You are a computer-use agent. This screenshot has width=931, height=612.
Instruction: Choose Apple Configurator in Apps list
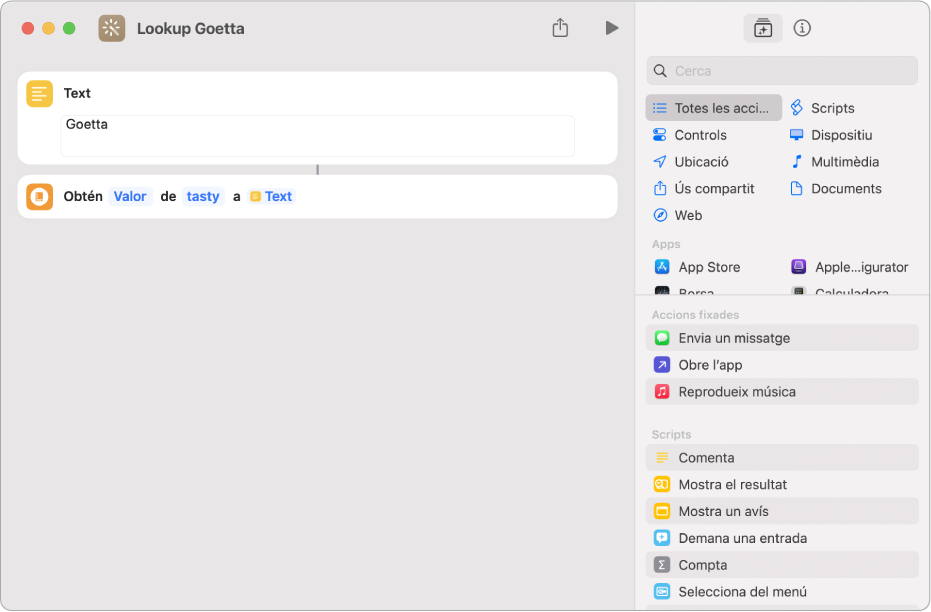[x=850, y=267]
